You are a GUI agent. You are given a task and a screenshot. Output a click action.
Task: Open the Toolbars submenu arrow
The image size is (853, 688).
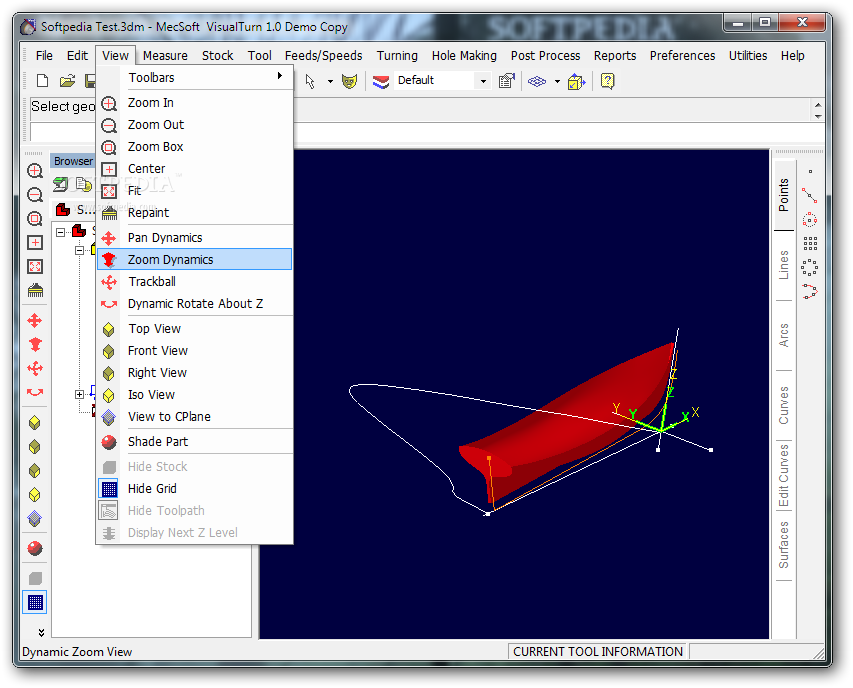tap(280, 76)
